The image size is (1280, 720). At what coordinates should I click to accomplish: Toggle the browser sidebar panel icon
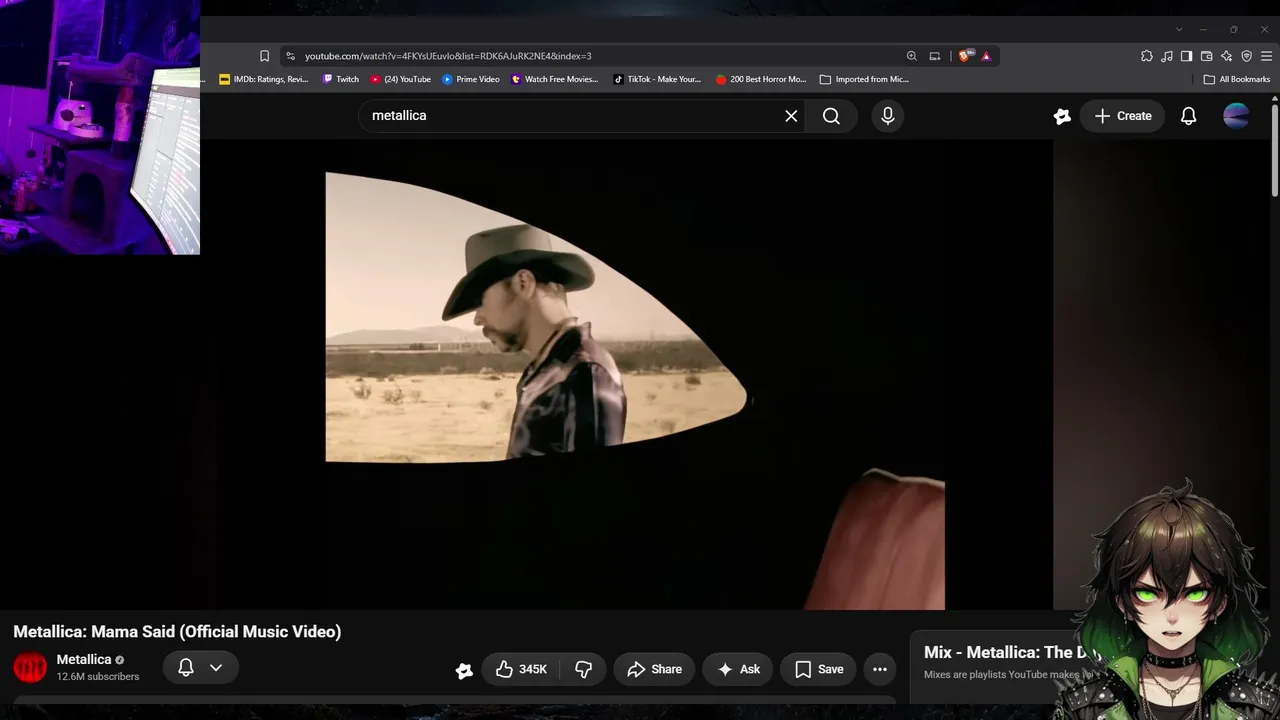click(1187, 56)
